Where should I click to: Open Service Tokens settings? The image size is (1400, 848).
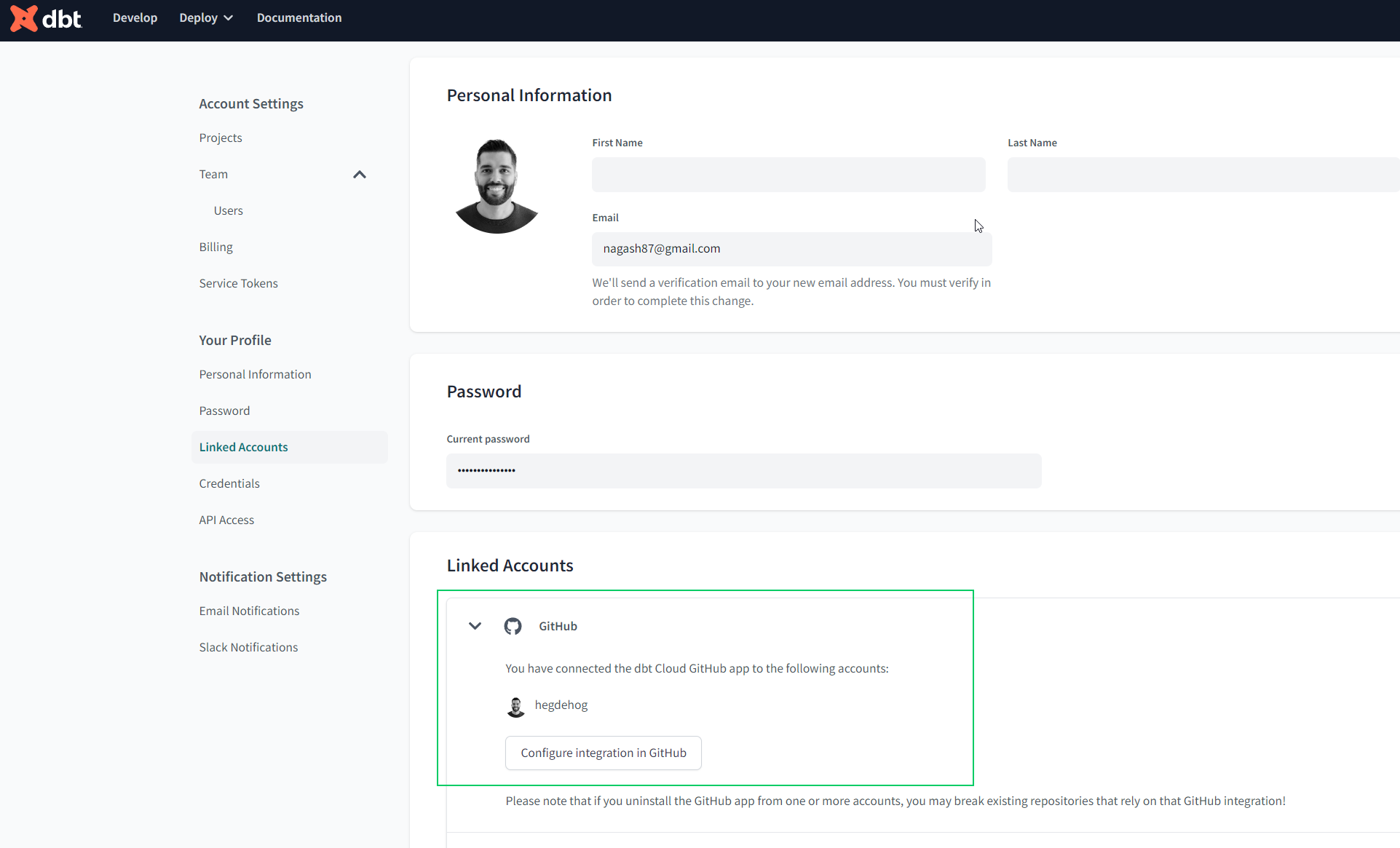(239, 283)
